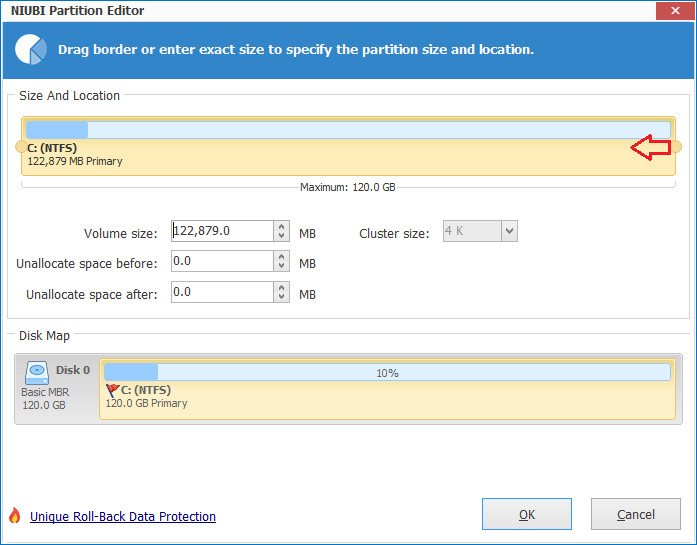Open Unique Roll-Back Data Protection link

123,517
